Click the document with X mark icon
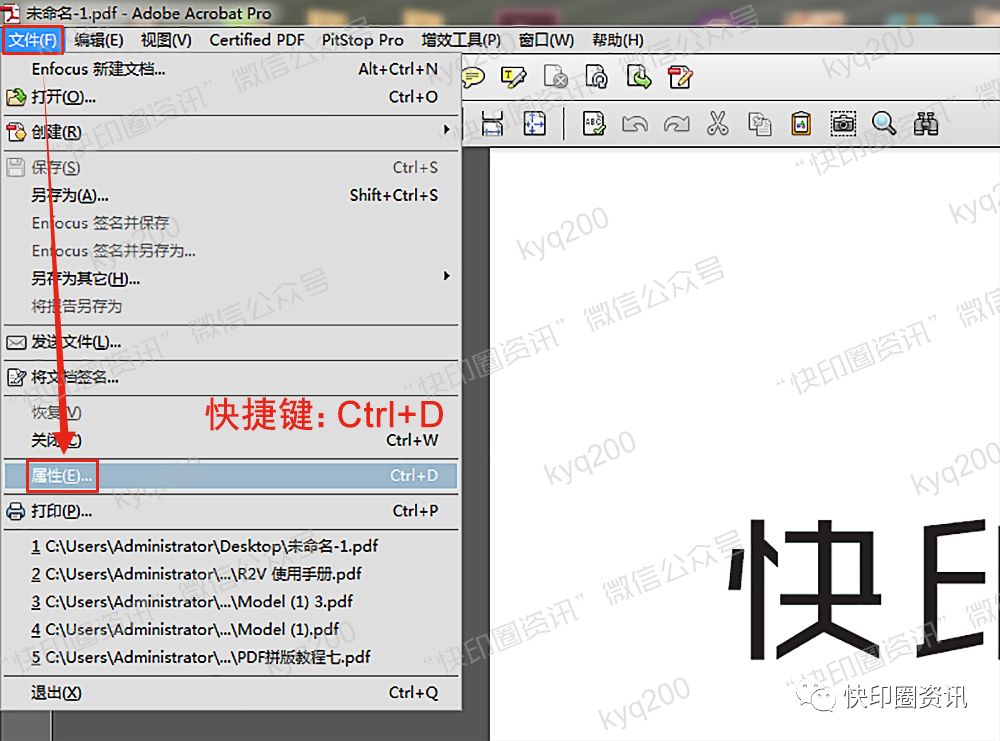This screenshot has width=1000, height=741. pyautogui.click(x=555, y=77)
